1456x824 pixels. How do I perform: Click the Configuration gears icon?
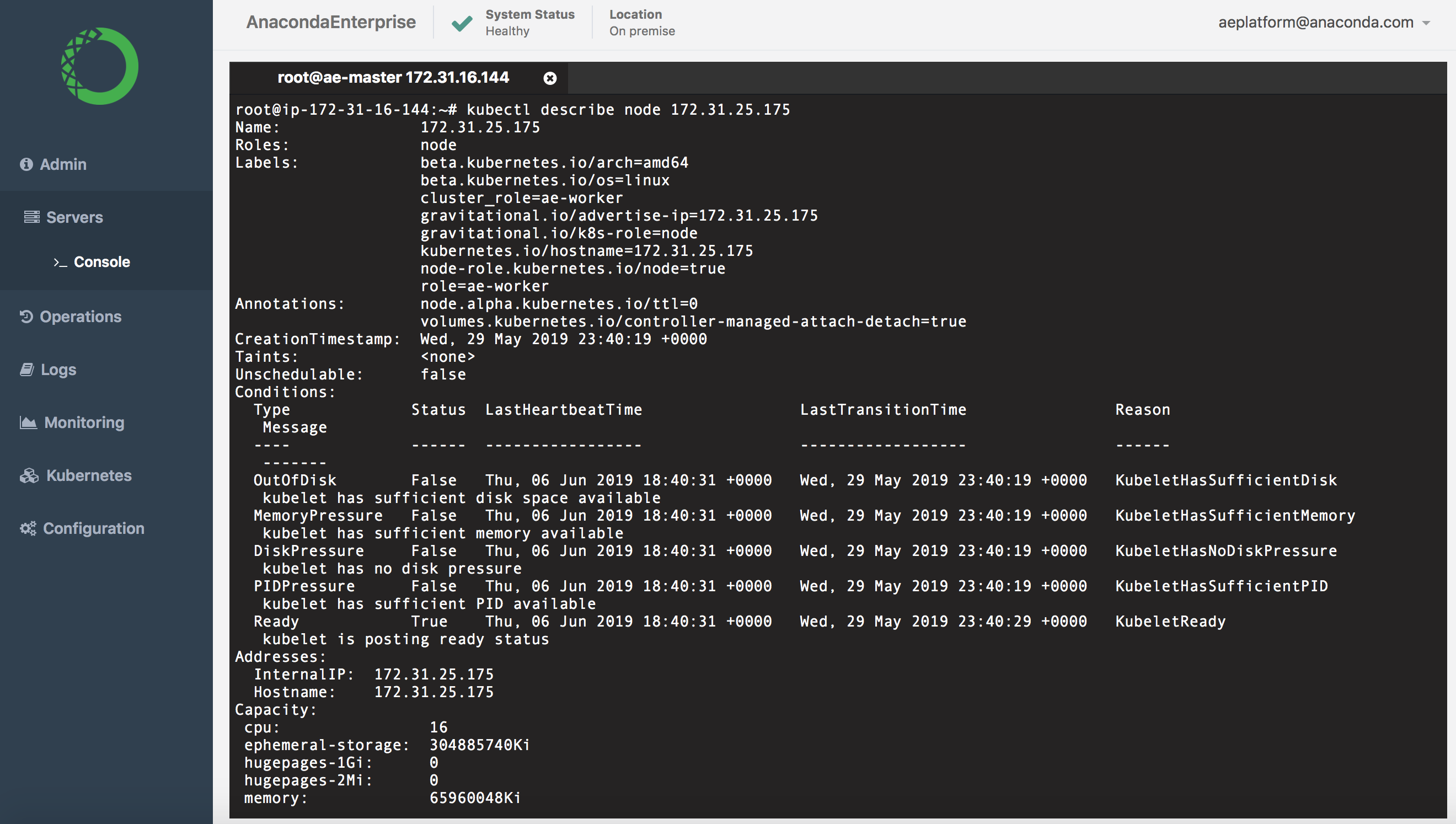(28, 528)
